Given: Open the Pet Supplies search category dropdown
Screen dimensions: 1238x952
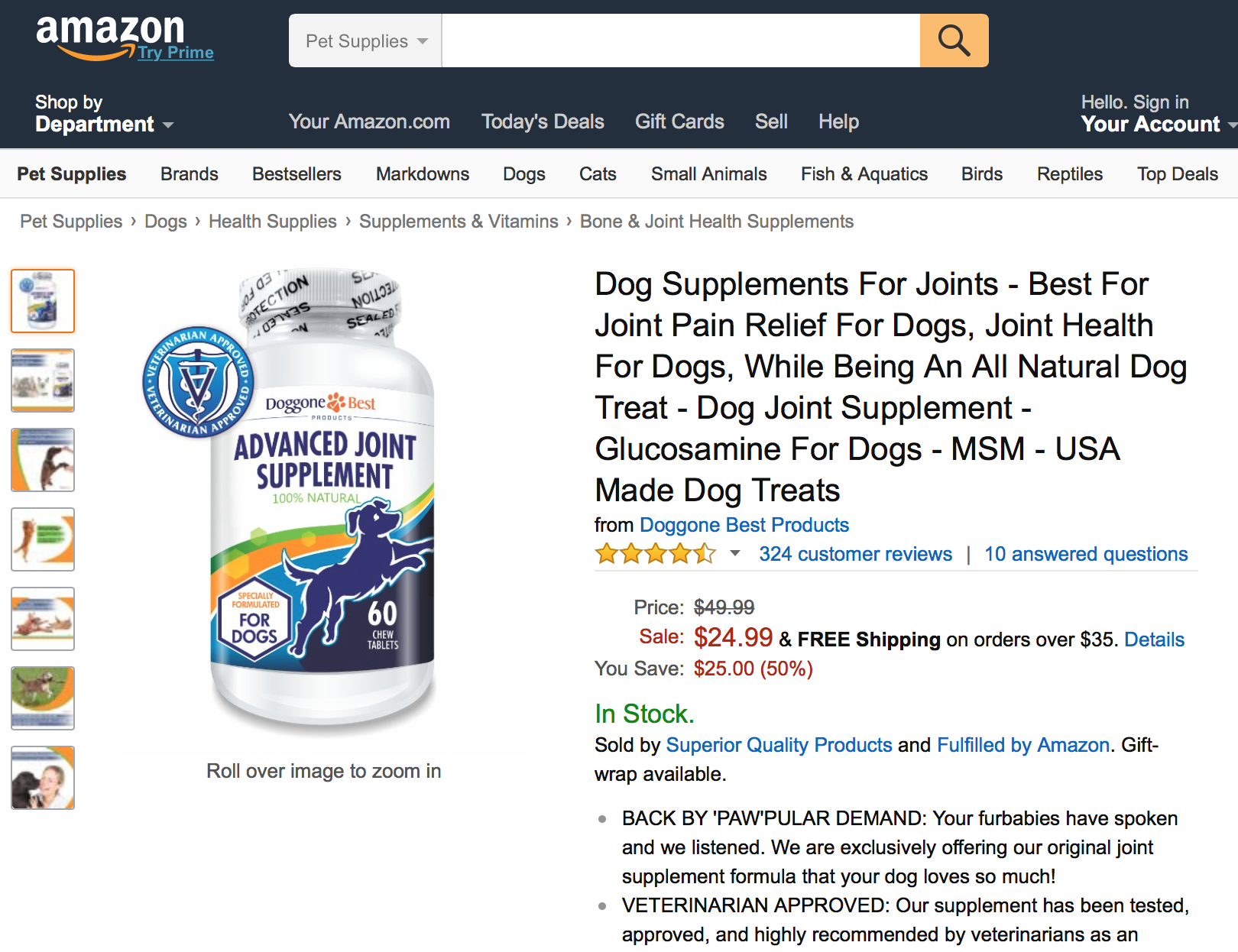Looking at the screenshot, I should coord(365,40).
